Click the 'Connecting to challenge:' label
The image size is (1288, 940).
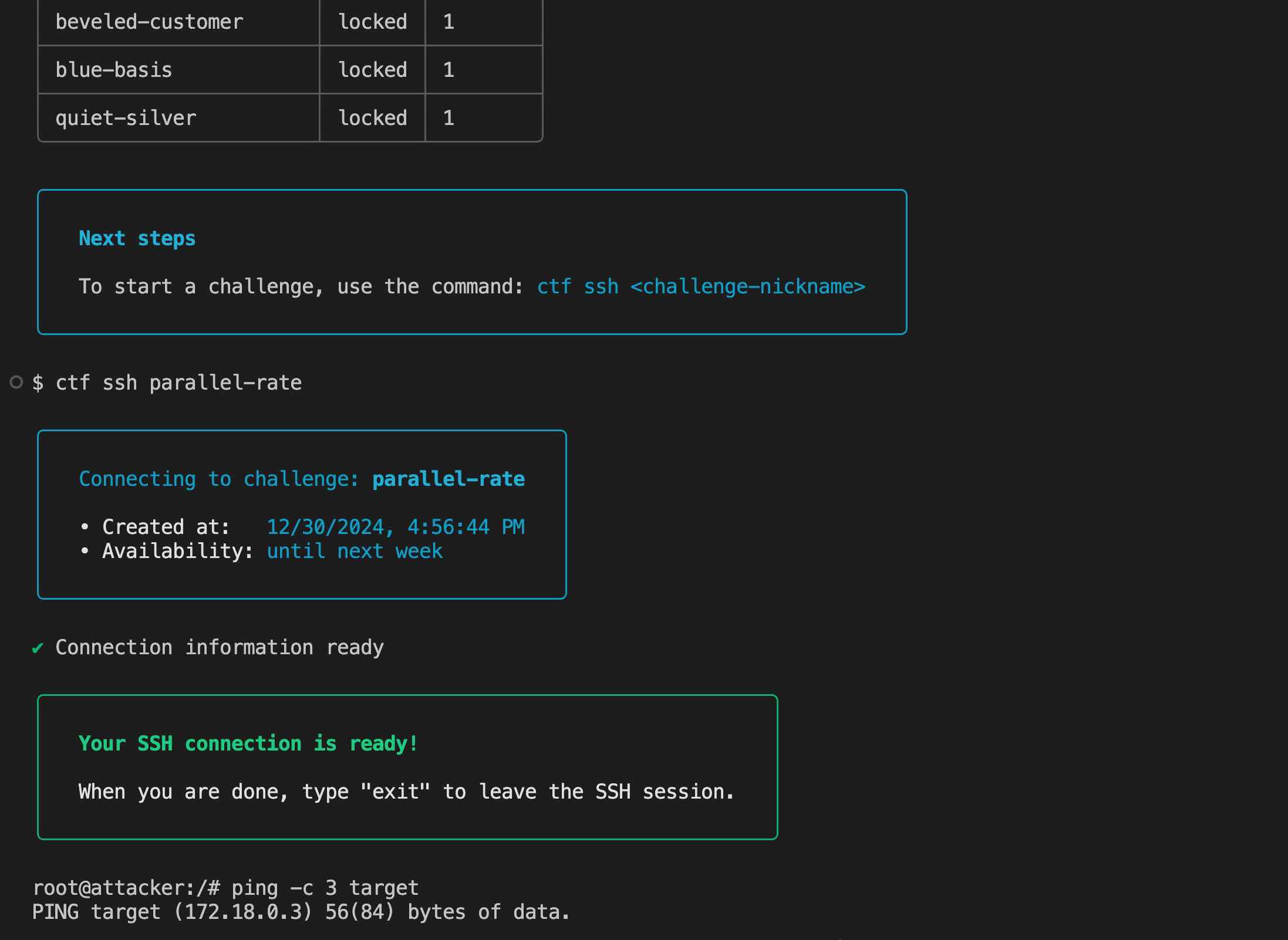(219, 479)
